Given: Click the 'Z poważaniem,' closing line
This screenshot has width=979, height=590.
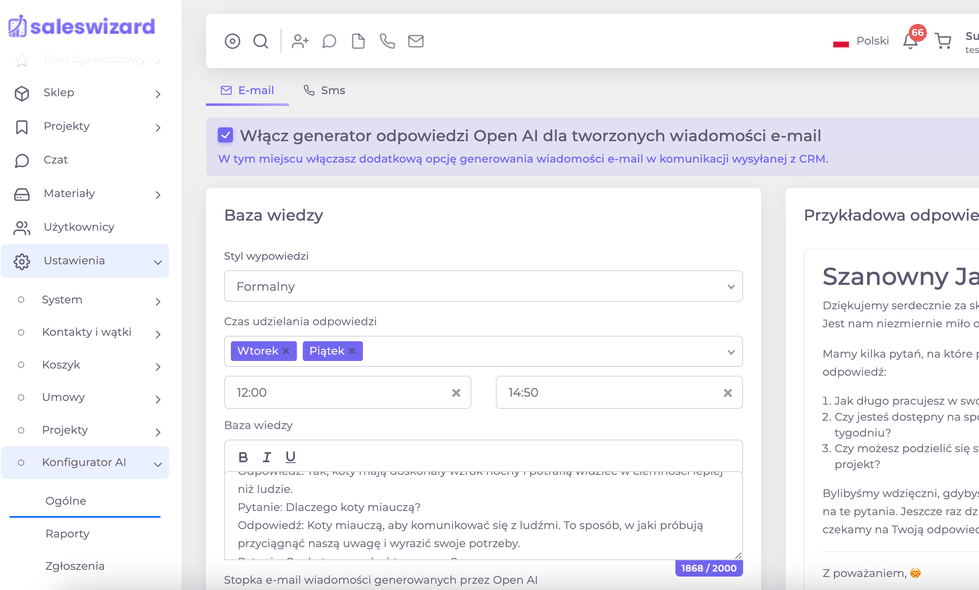Looking at the screenshot, I should point(863,573).
